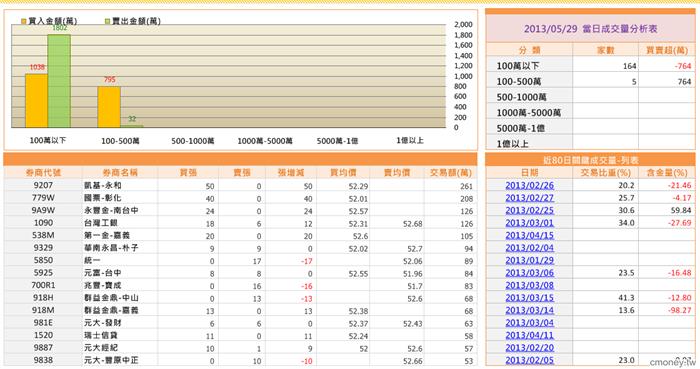Open the 2013/03/15 date link

(x=529, y=298)
